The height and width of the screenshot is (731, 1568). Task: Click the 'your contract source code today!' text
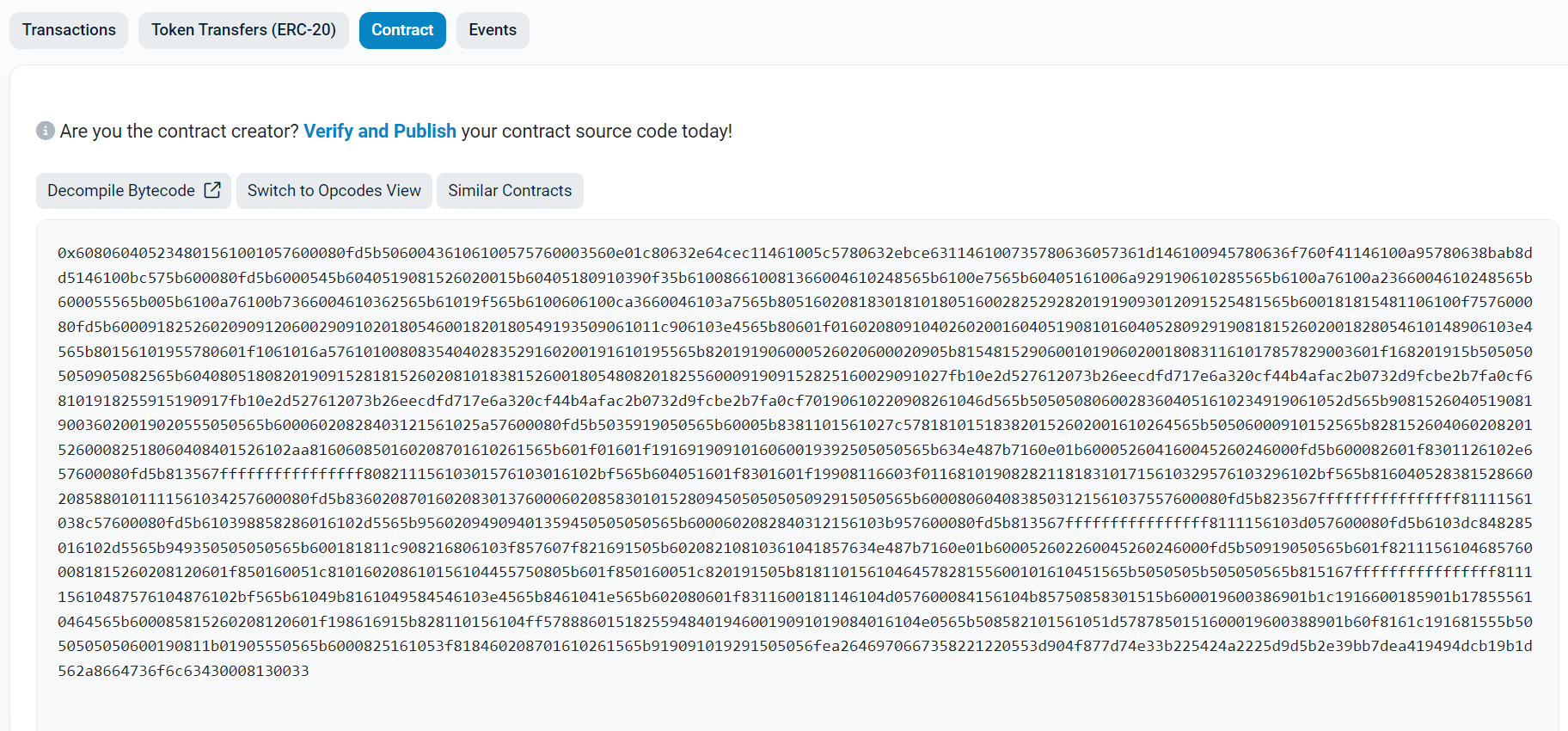pyautogui.click(x=597, y=131)
